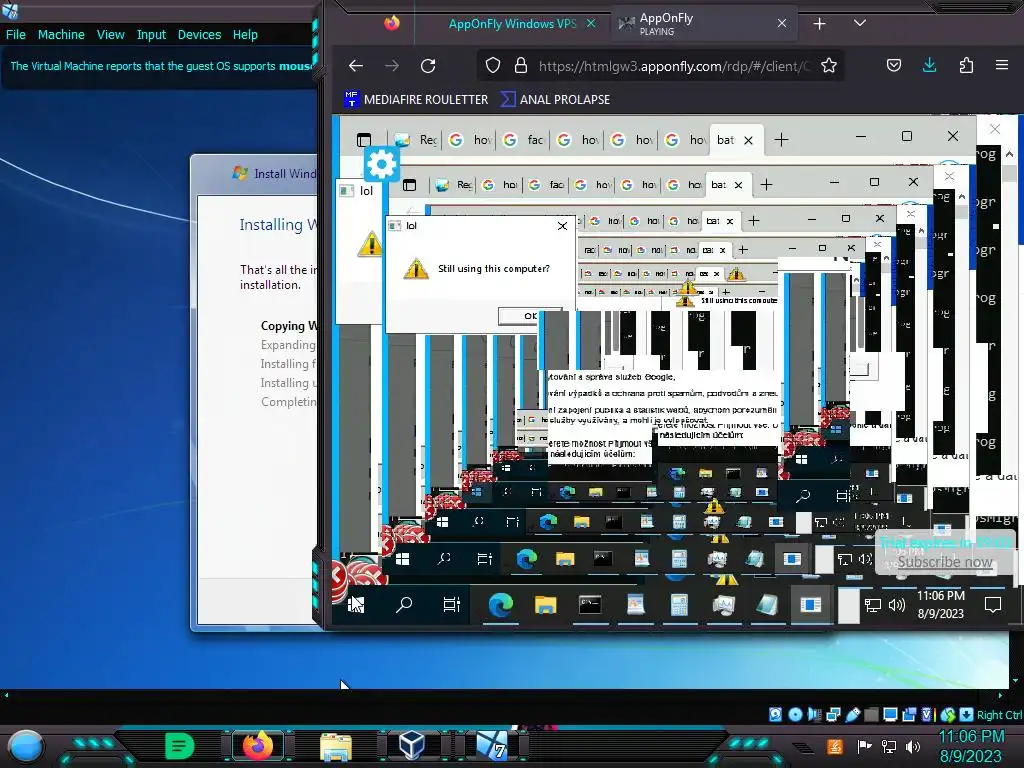Open the Firefox hamburger application menu
Viewport: 1024px width, 768px height.
[1002, 66]
